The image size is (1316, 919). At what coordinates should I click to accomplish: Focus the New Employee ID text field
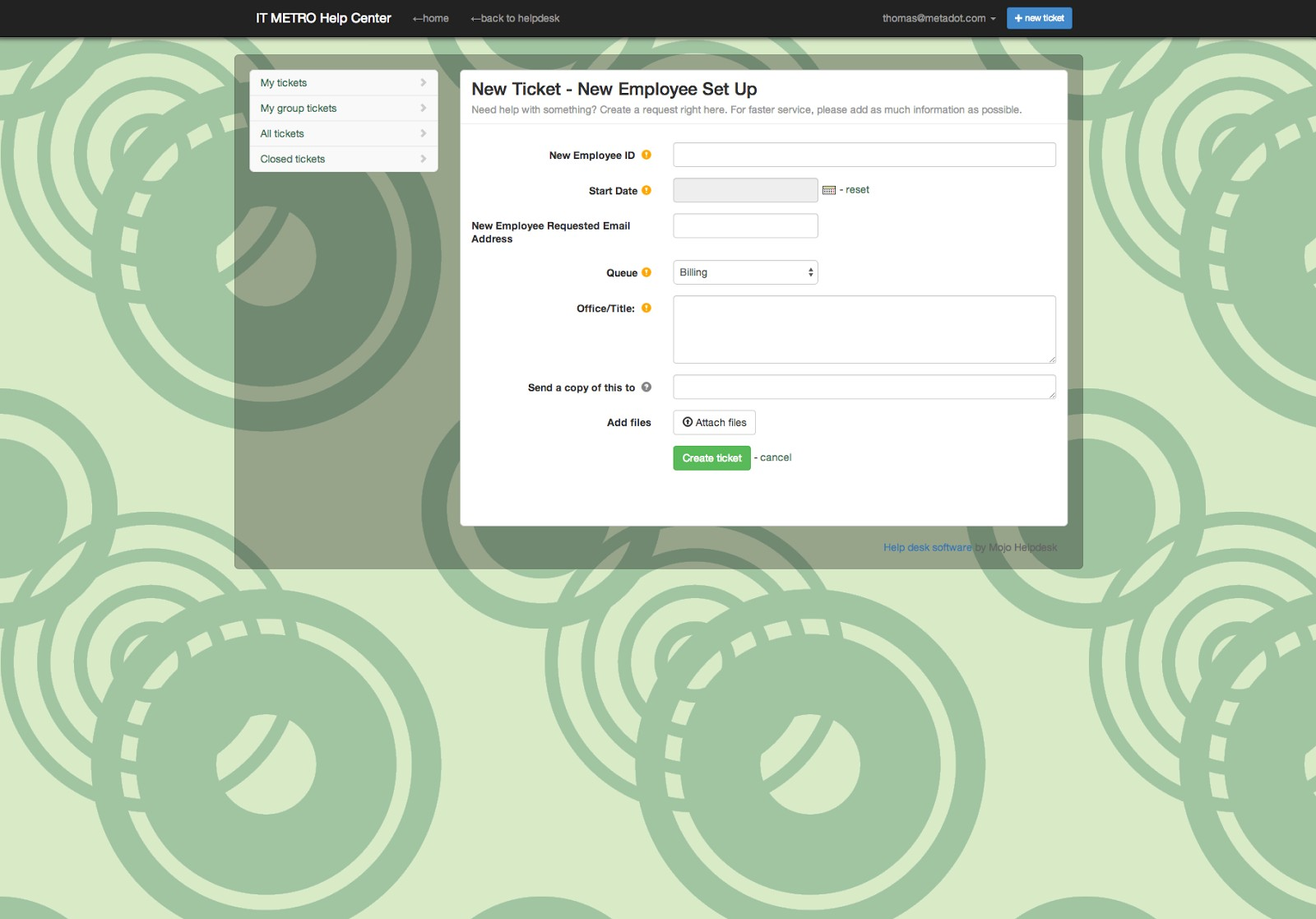coord(864,155)
